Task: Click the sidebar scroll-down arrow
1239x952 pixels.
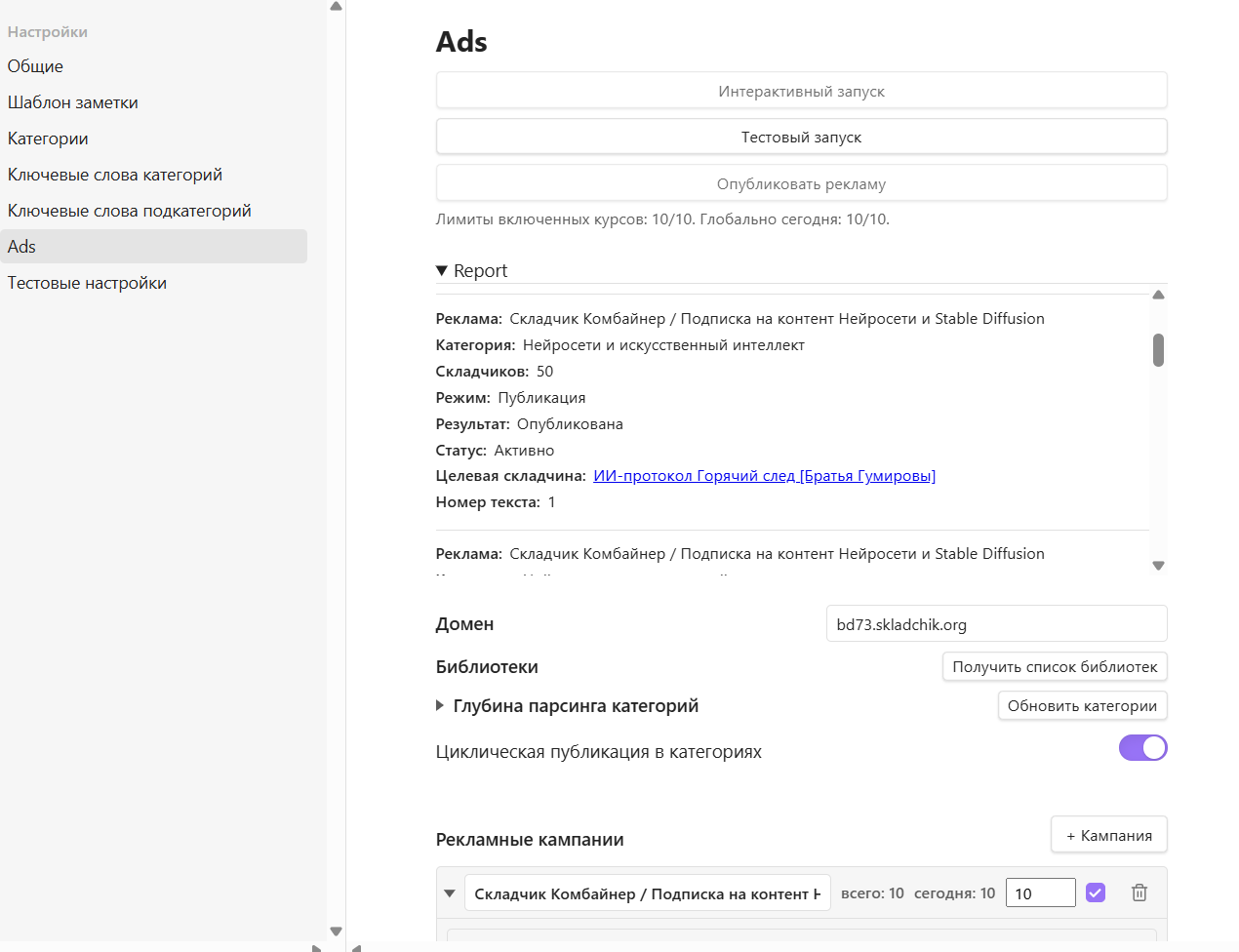Action: (x=336, y=932)
